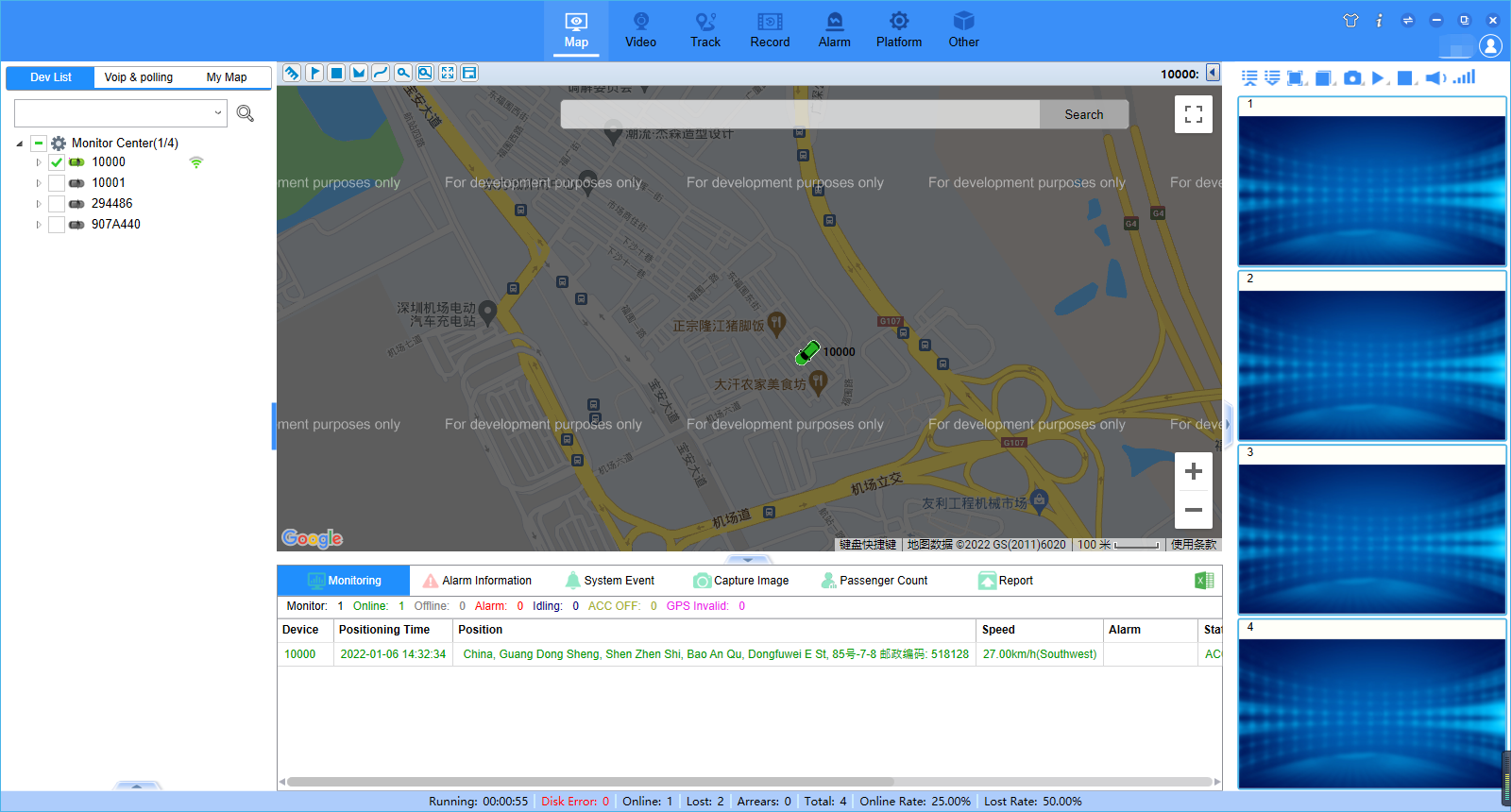The image size is (1511, 812).
Task: Click the ruler measure tool on map toolbar
Action: coord(292,74)
